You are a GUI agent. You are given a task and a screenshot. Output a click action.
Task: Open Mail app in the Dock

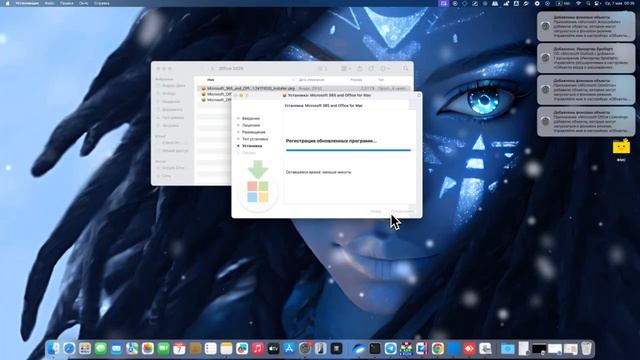[x=116, y=349]
